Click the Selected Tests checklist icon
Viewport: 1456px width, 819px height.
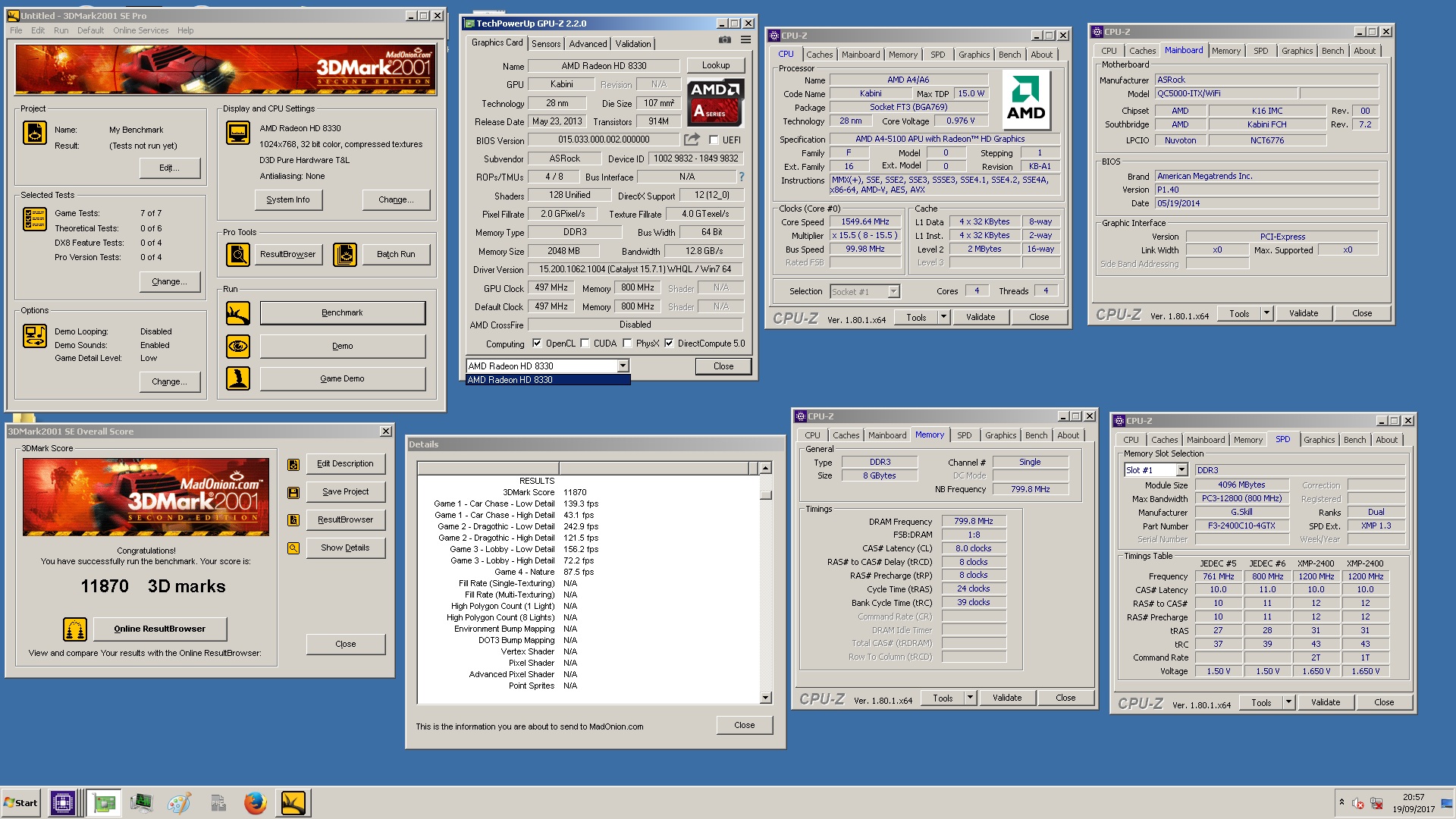point(35,219)
